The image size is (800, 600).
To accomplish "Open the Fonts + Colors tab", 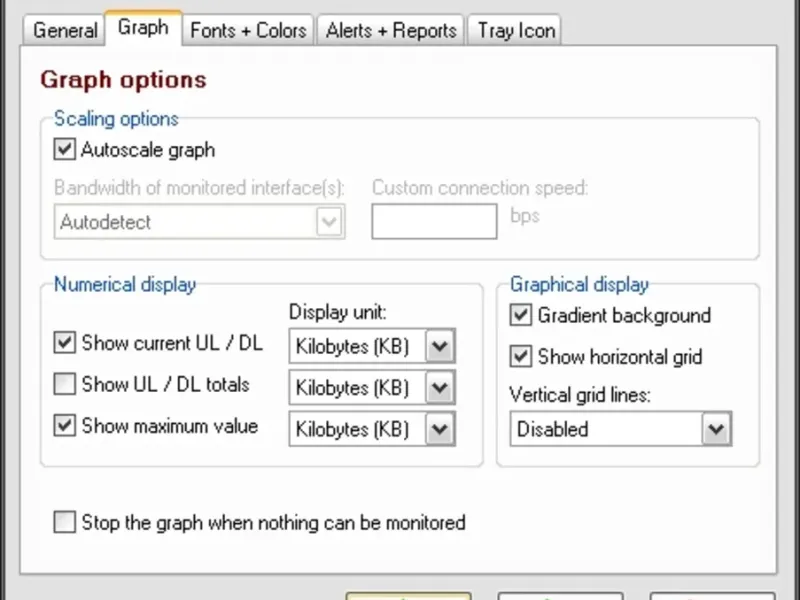I will click(x=248, y=30).
